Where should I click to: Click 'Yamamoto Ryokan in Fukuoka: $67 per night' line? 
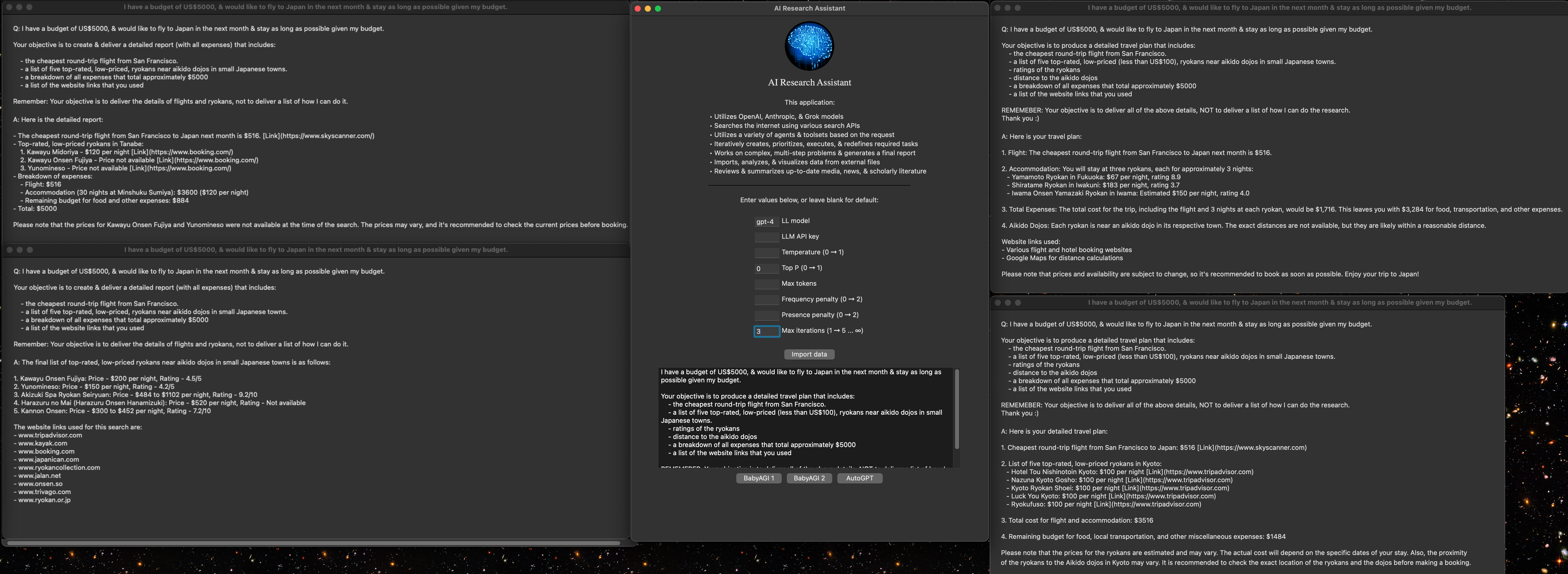coord(1094,177)
